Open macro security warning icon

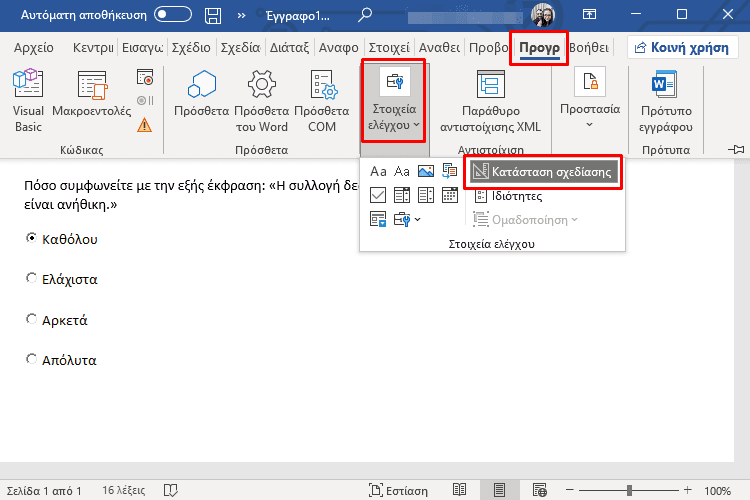coord(145,125)
